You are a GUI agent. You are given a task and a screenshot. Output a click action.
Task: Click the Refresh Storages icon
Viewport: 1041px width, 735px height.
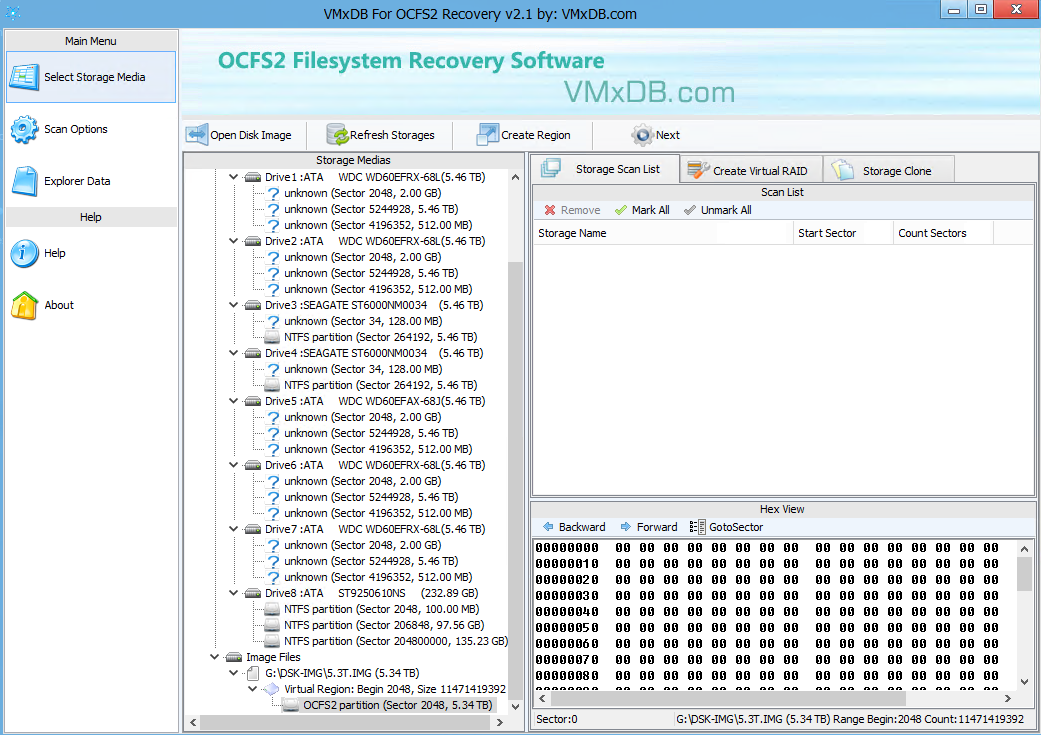coord(337,135)
